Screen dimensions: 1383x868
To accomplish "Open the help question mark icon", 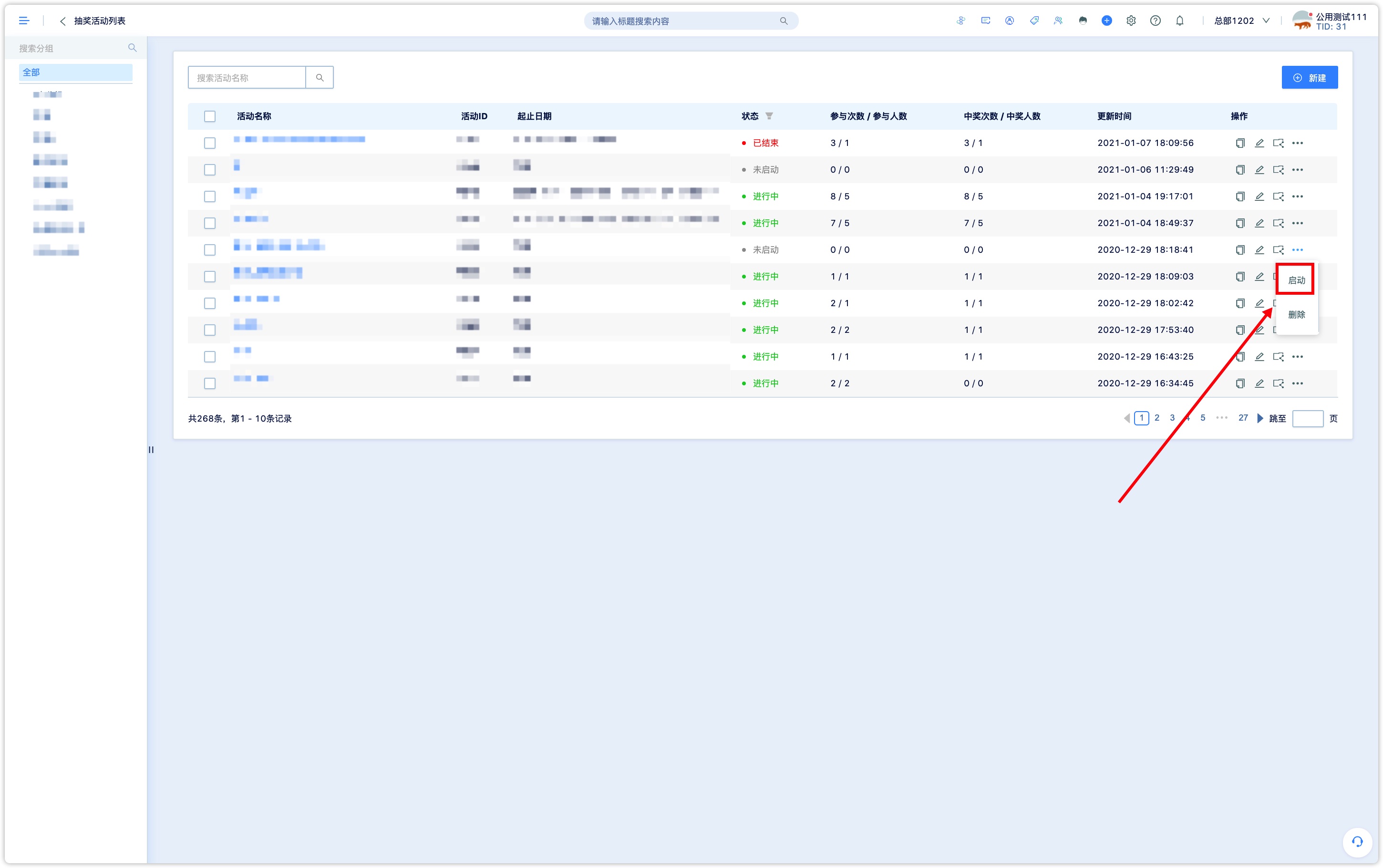I will pyautogui.click(x=1155, y=21).
